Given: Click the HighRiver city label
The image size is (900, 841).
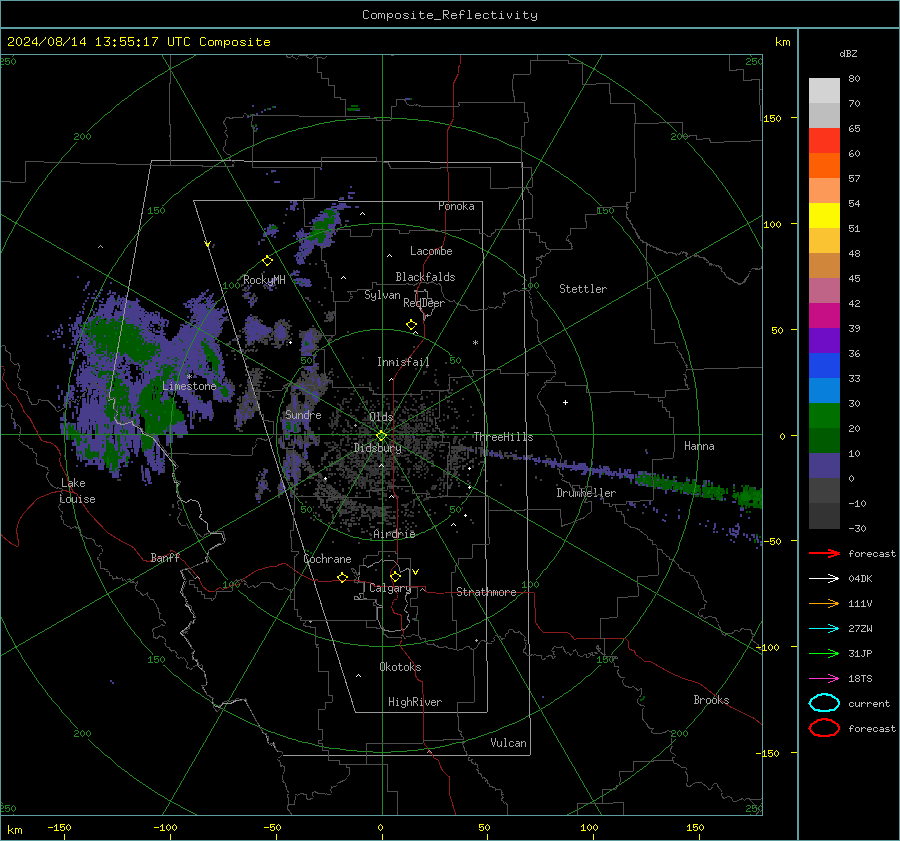Looking at the screenshot, I should pos(415,702).
